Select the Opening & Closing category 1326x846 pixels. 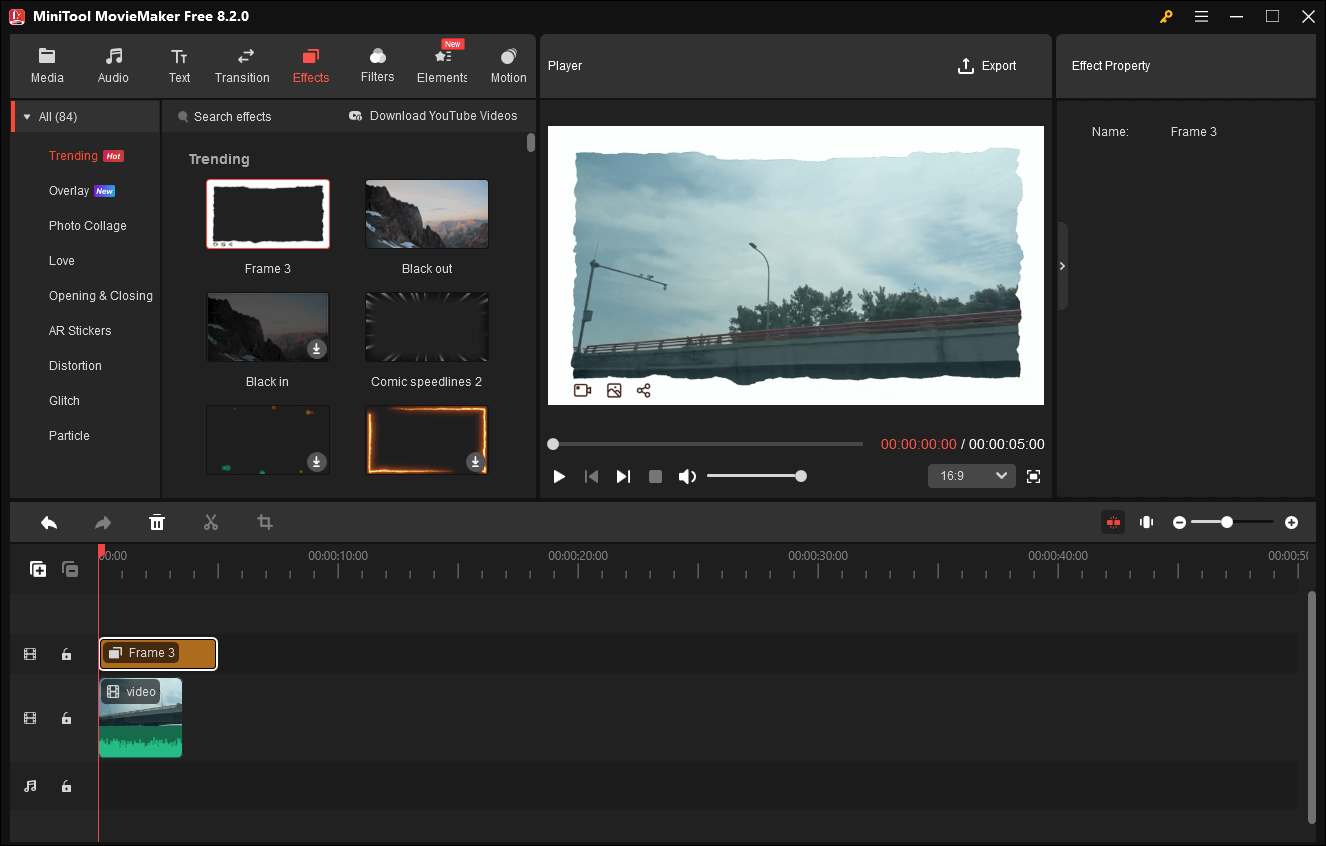point(101,296)
